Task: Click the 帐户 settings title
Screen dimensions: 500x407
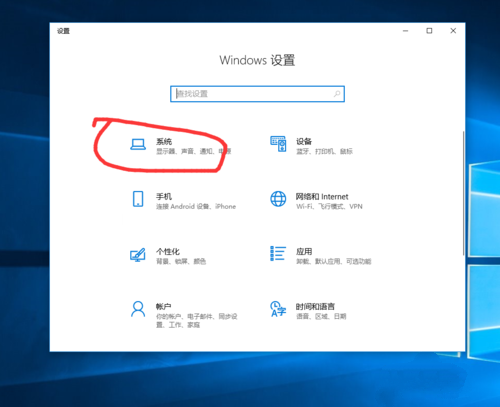Action: coord(164,307)
